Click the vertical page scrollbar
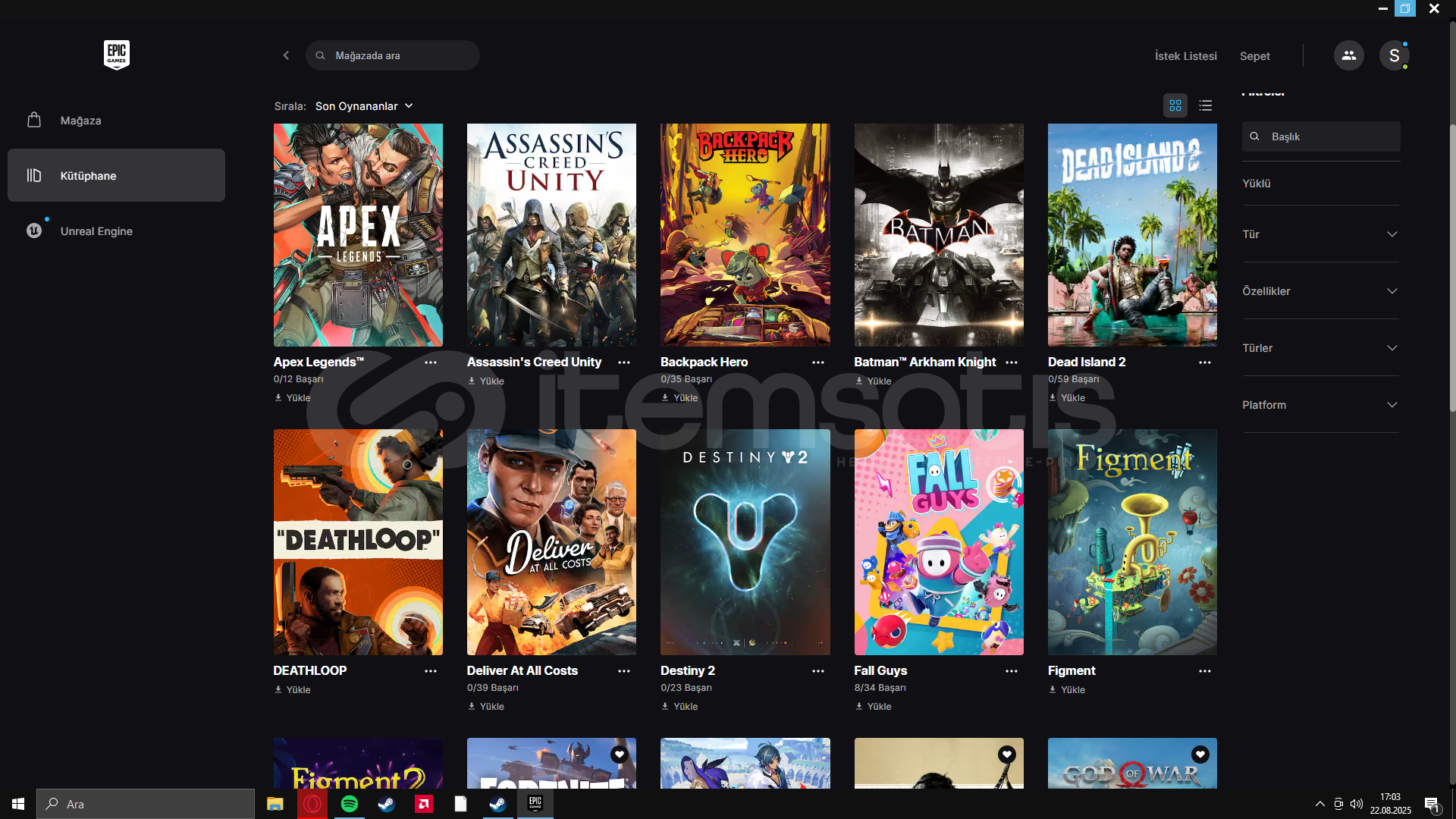The height and width of the screenshot is (819, 1456). (x=1452, y=267)
